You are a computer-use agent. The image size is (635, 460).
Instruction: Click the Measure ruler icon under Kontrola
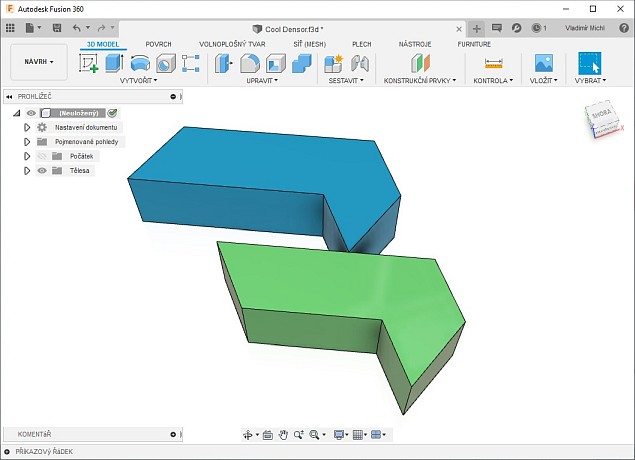click(x=492, y=63)
